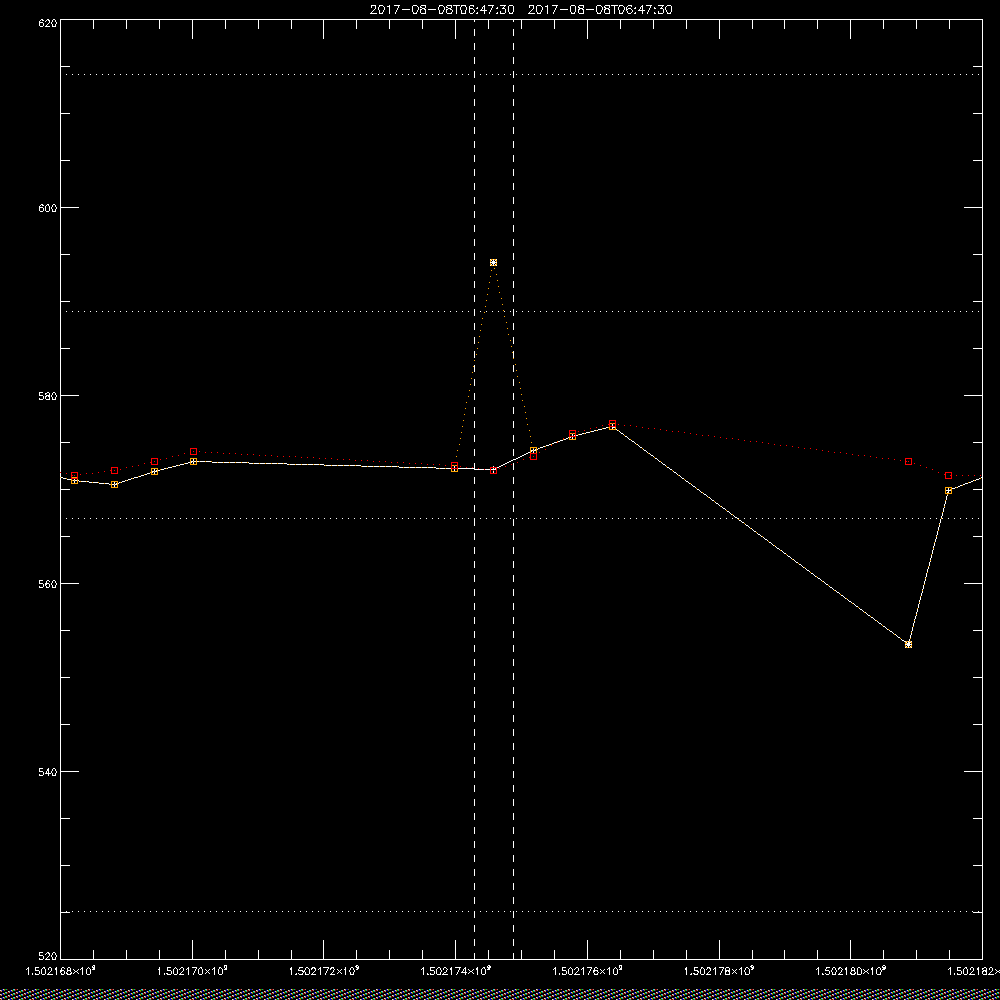This screenshot has height=1000, width=1000.
Task: Click the x-axis label 1.502176×10⁹
Action: (587, 971)
